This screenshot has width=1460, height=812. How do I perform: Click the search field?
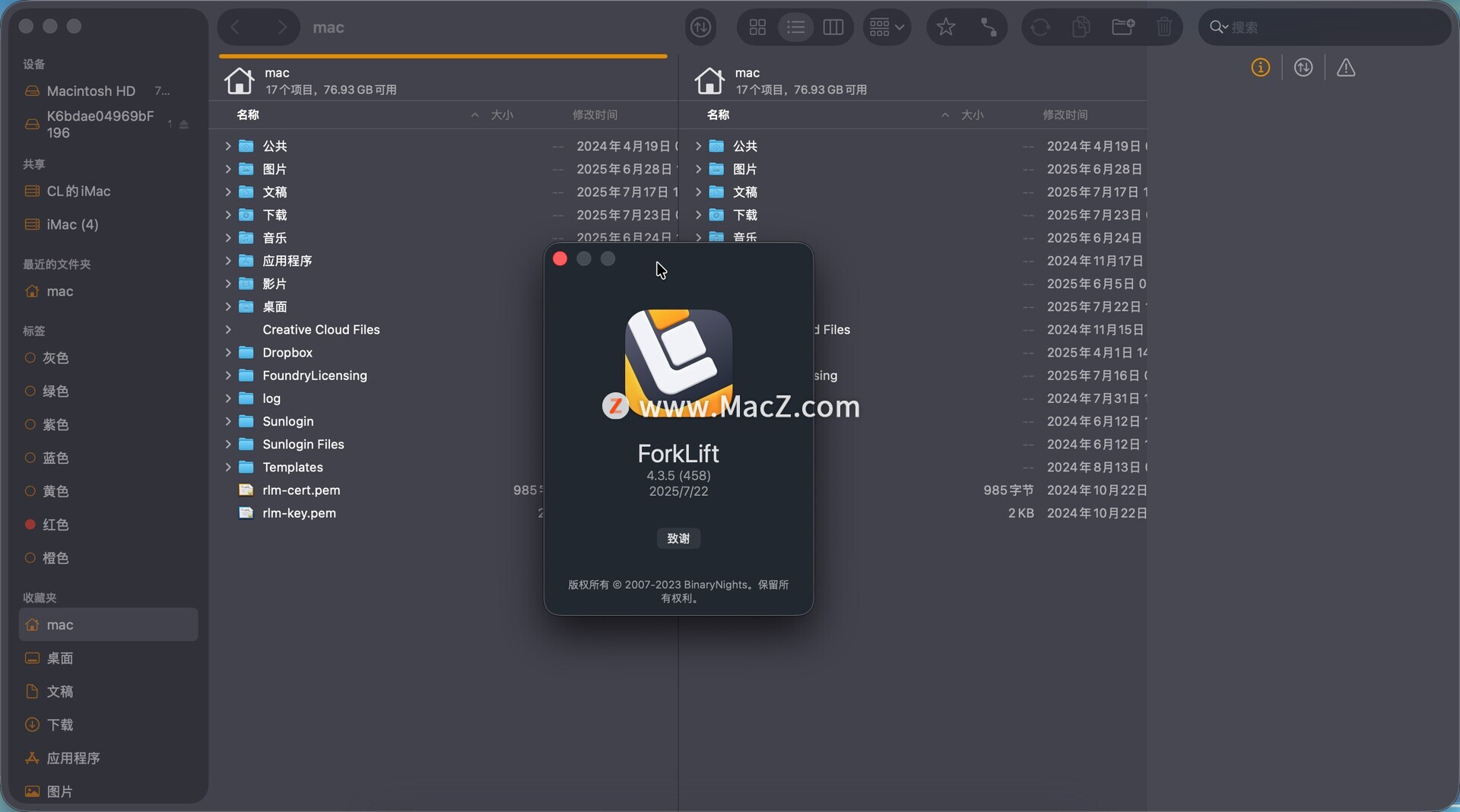click(x=1325, y=27)
